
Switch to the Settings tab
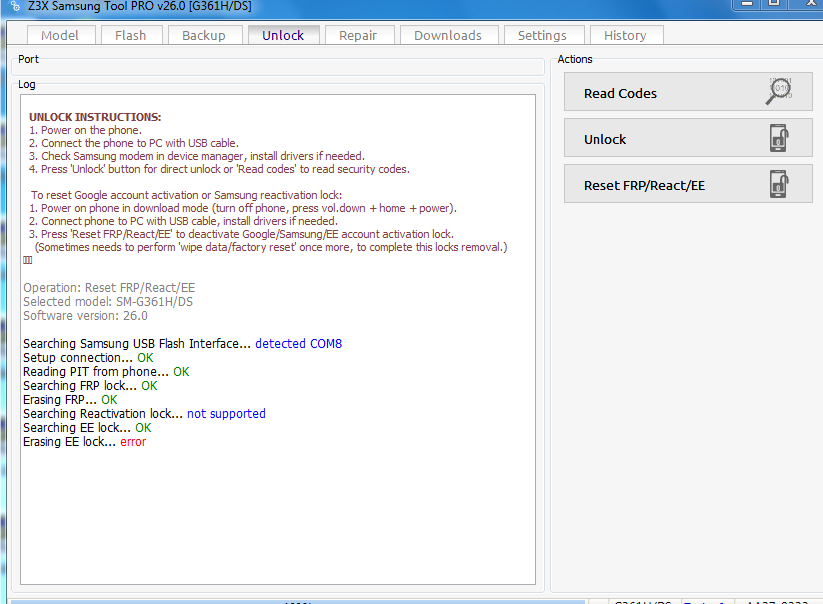tap(543, 35)
